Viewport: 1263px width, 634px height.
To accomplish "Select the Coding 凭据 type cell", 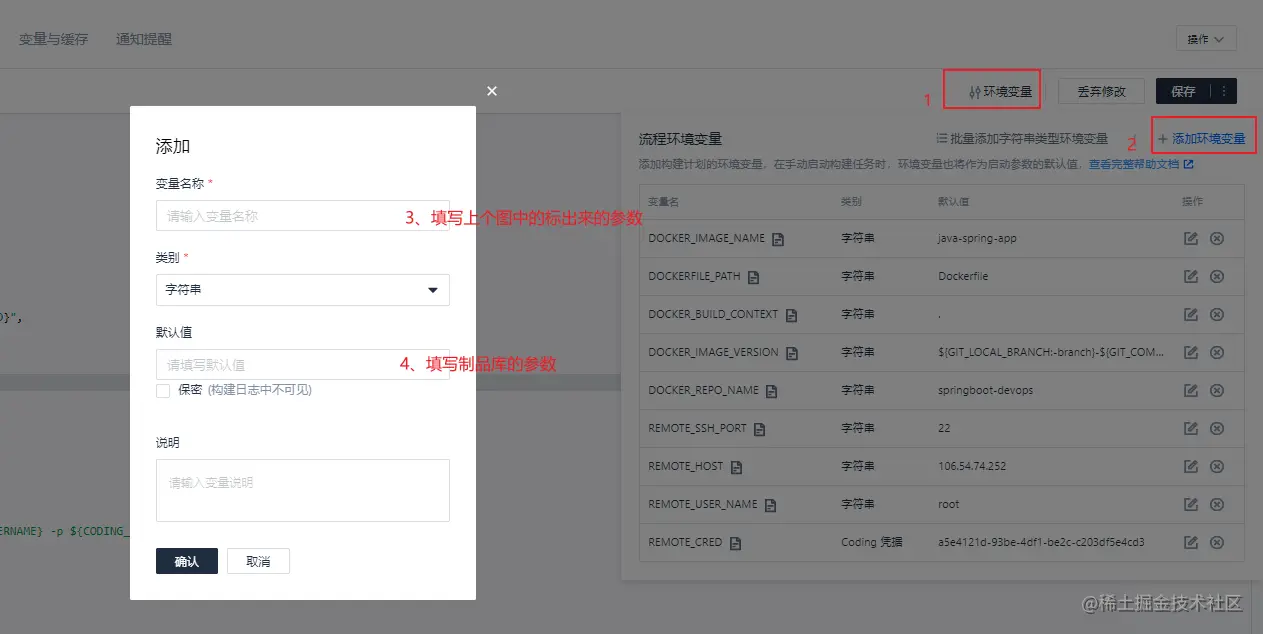I will tap(872, 542).
